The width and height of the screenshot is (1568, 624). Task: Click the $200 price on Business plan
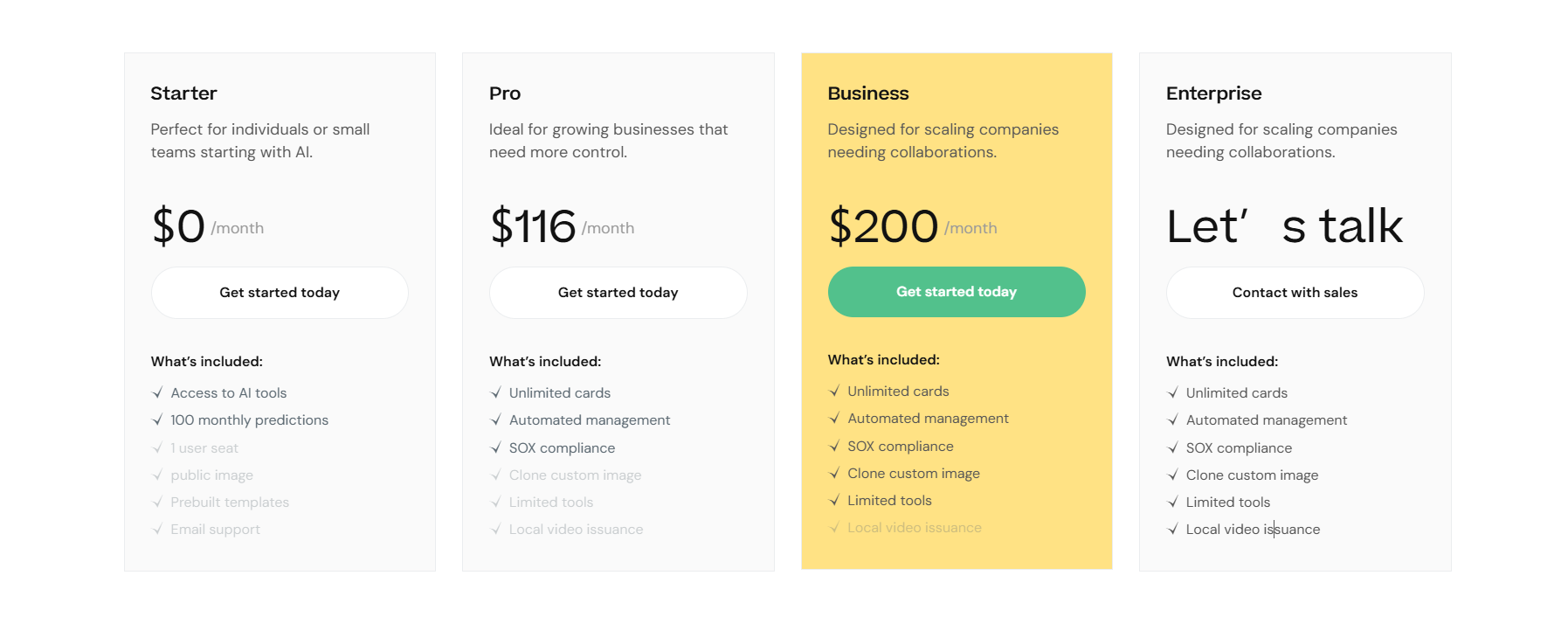pos(883,226)
